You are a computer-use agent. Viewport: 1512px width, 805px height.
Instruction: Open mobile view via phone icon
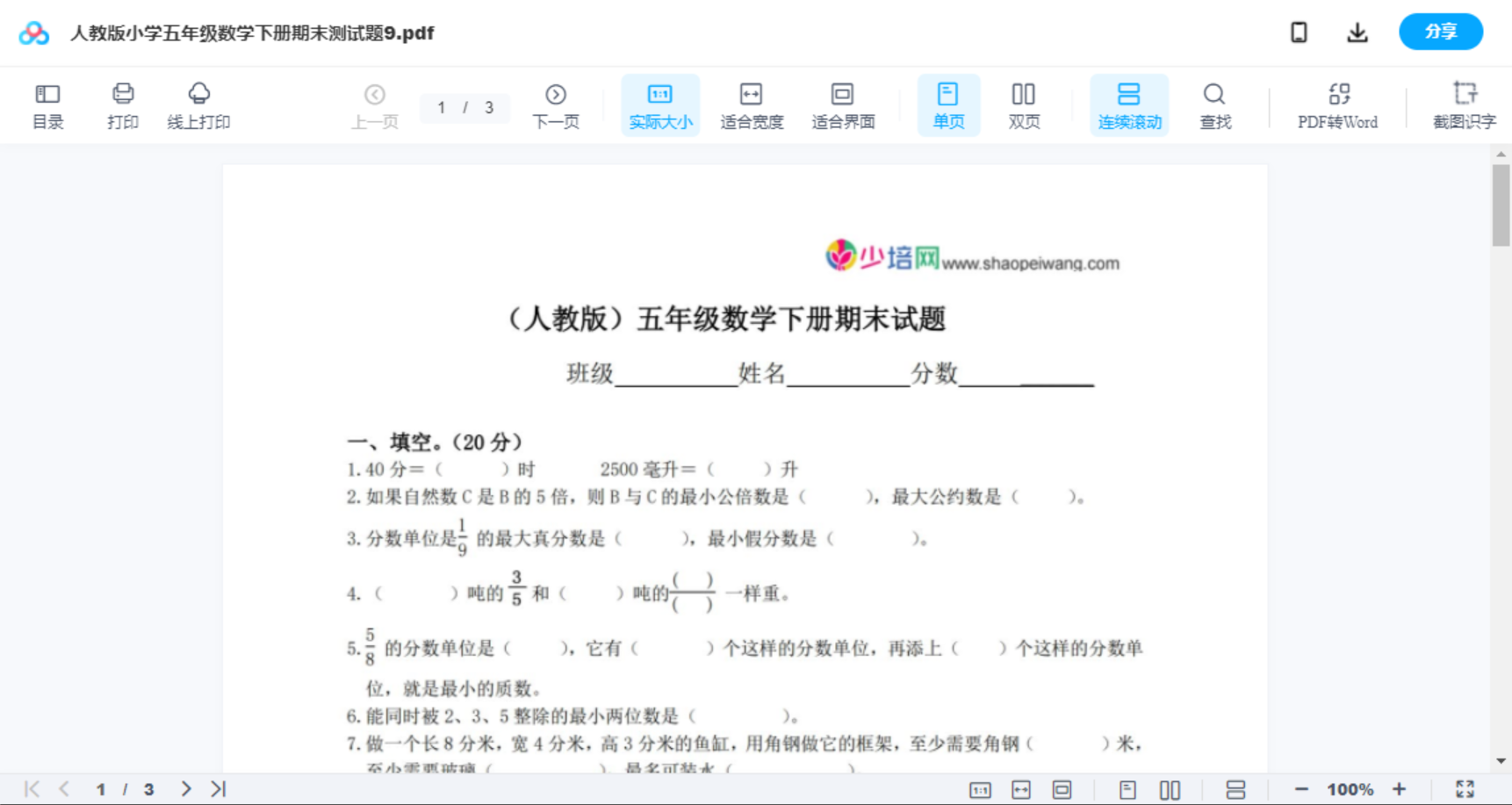[x=1299, y=32]
